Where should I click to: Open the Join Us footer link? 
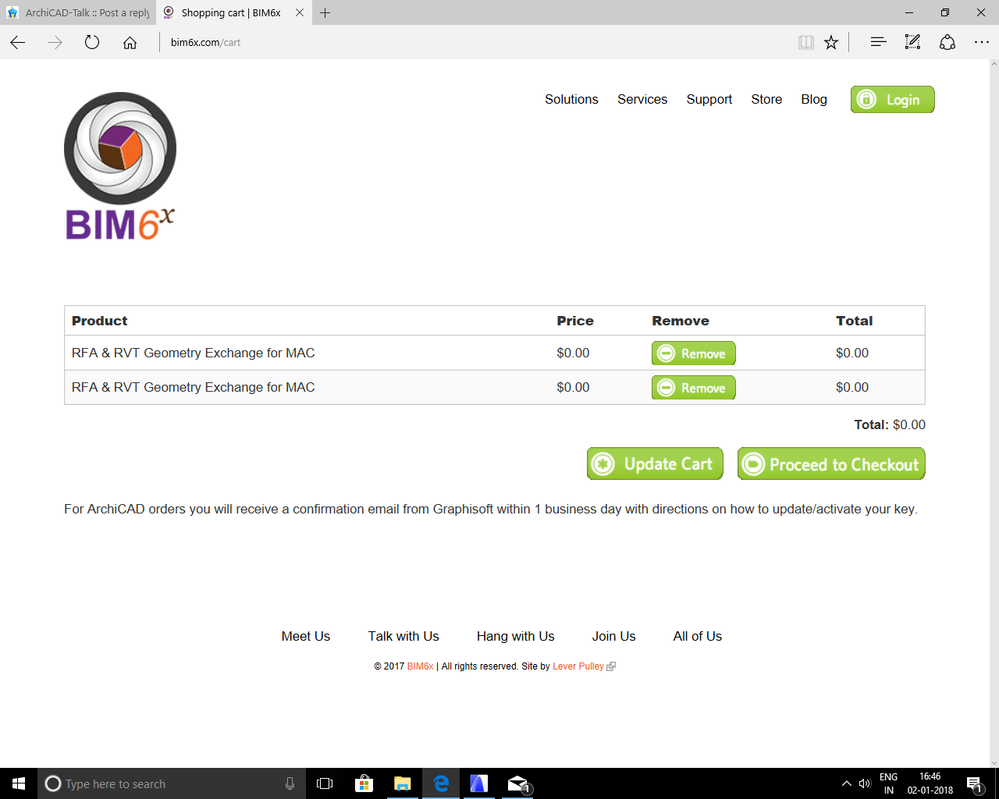click(x=614, y=636)
